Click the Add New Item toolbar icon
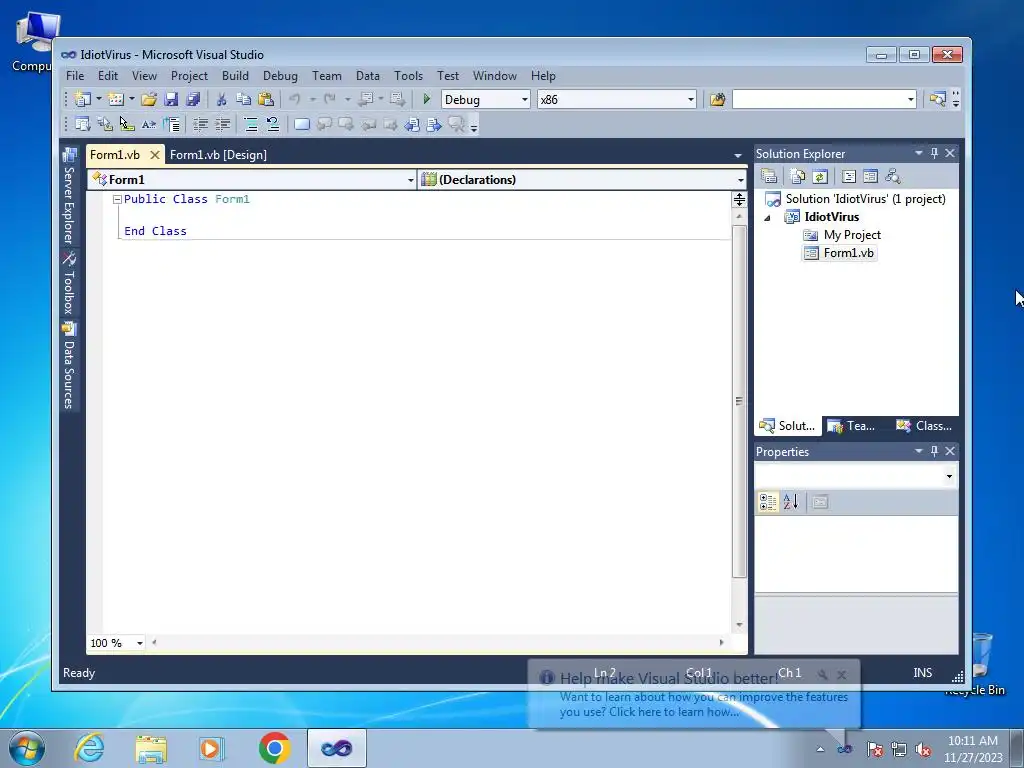 [116, 99]
